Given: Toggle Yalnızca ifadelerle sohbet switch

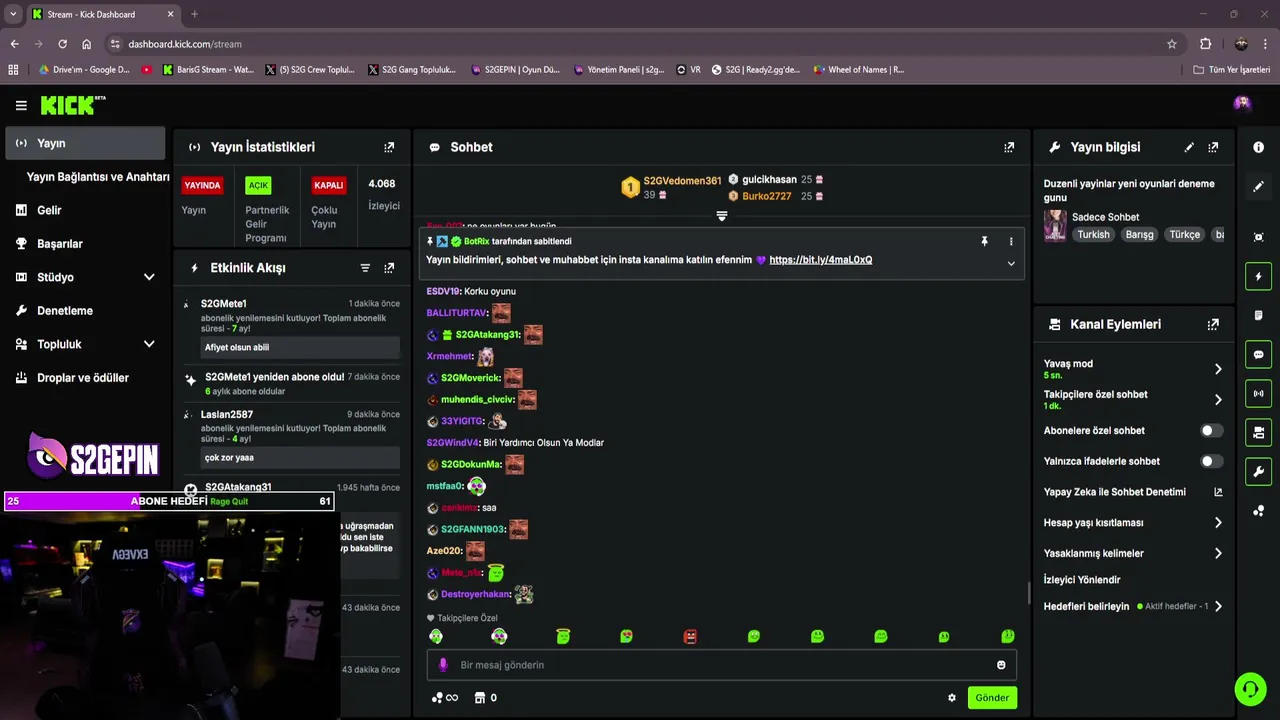Looking at the screenshot, I should 1211,461.
